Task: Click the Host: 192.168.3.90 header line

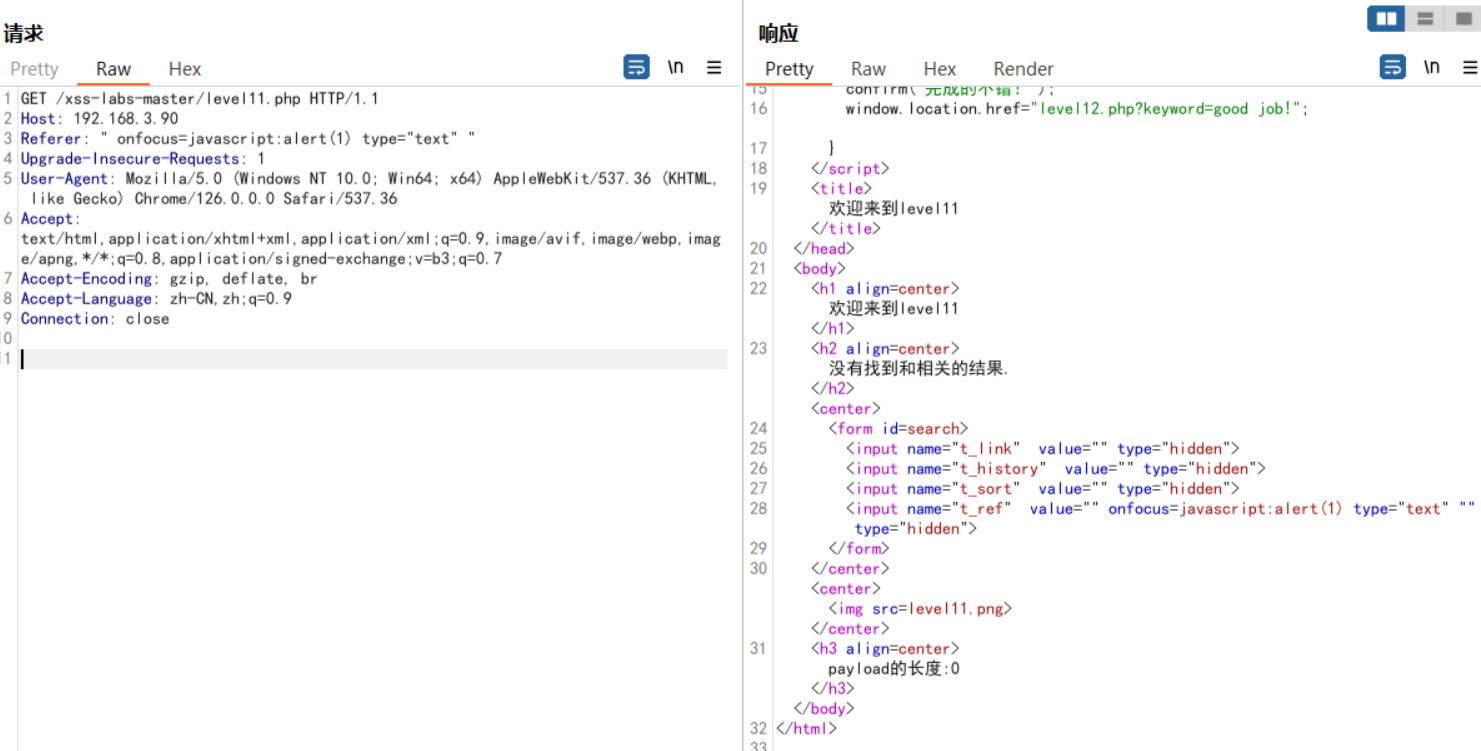Action: coord(100,119)
